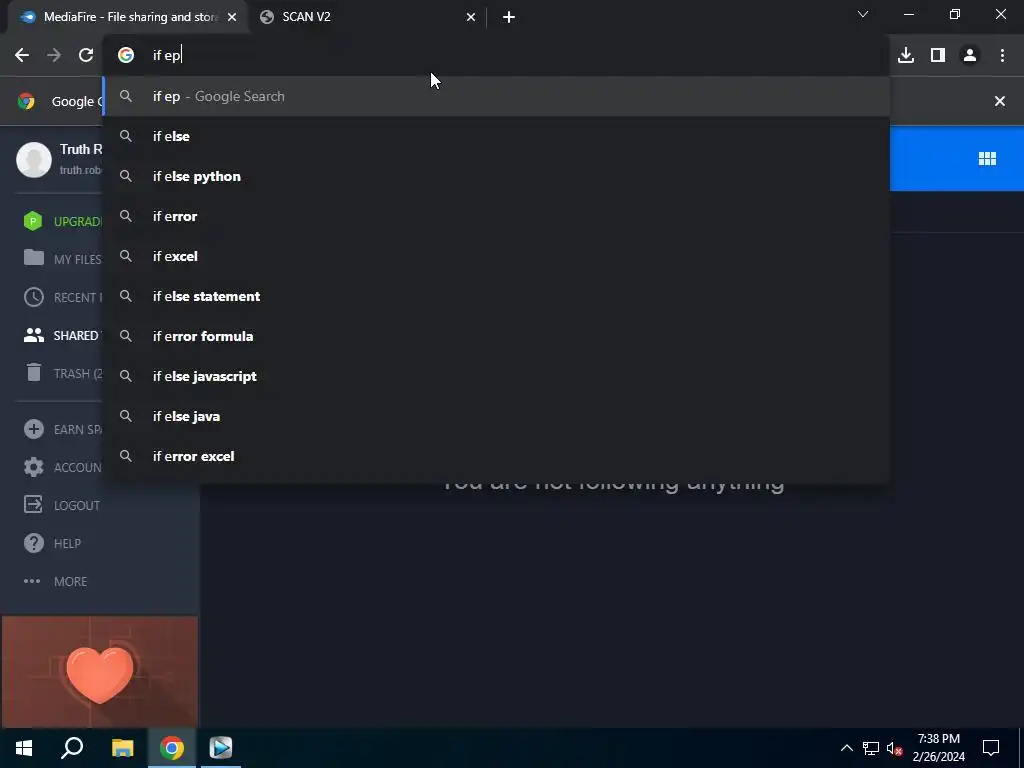Switch to the SCAN V2 tab
This screenshot has height=768, width=1024.
pyautogui.click(x=367, y=17)
